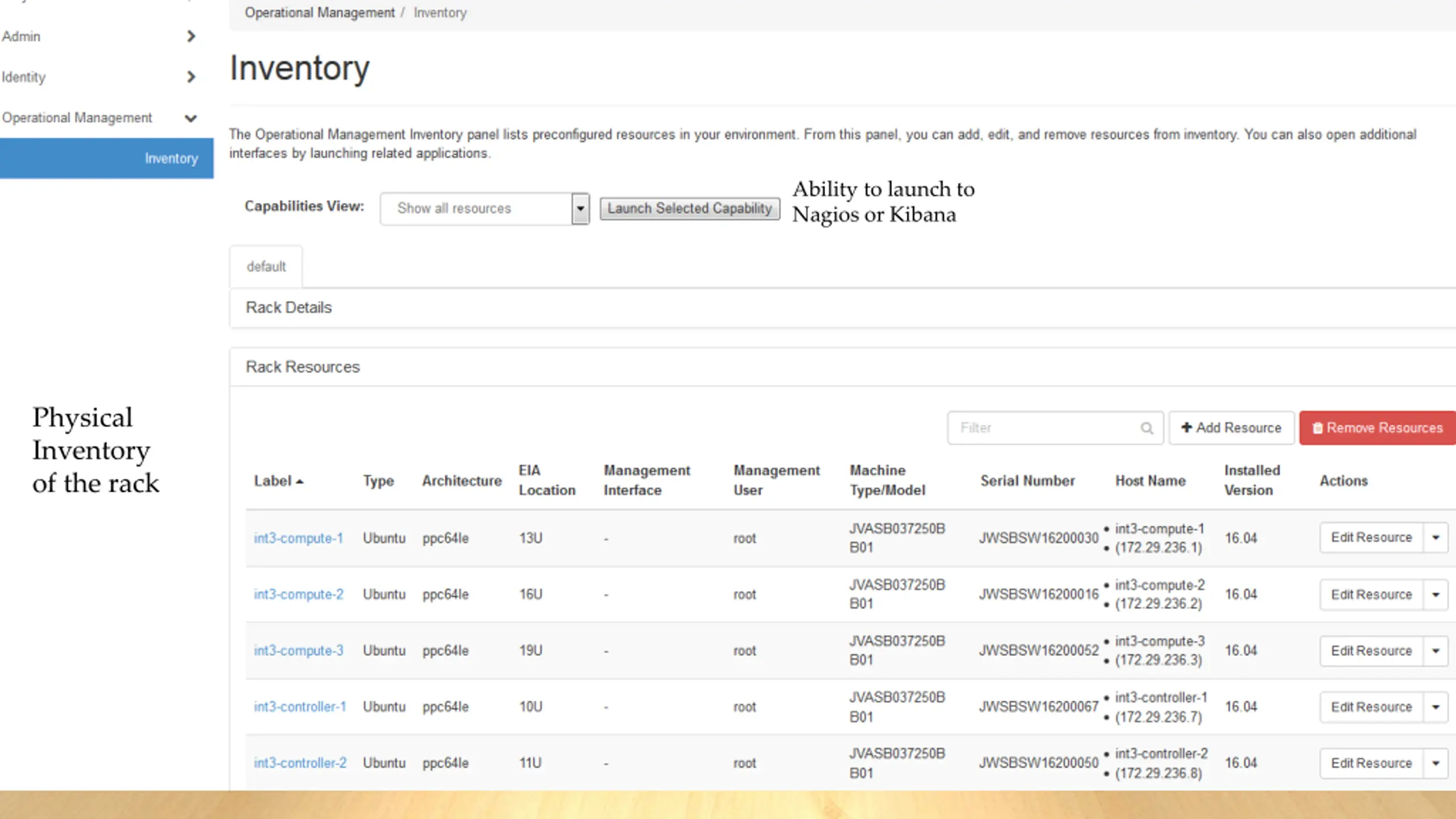This screenshot has width=1456, height=819.
Task: Click the filter search magnifier icon
Action: click(x=1147, y=428)
